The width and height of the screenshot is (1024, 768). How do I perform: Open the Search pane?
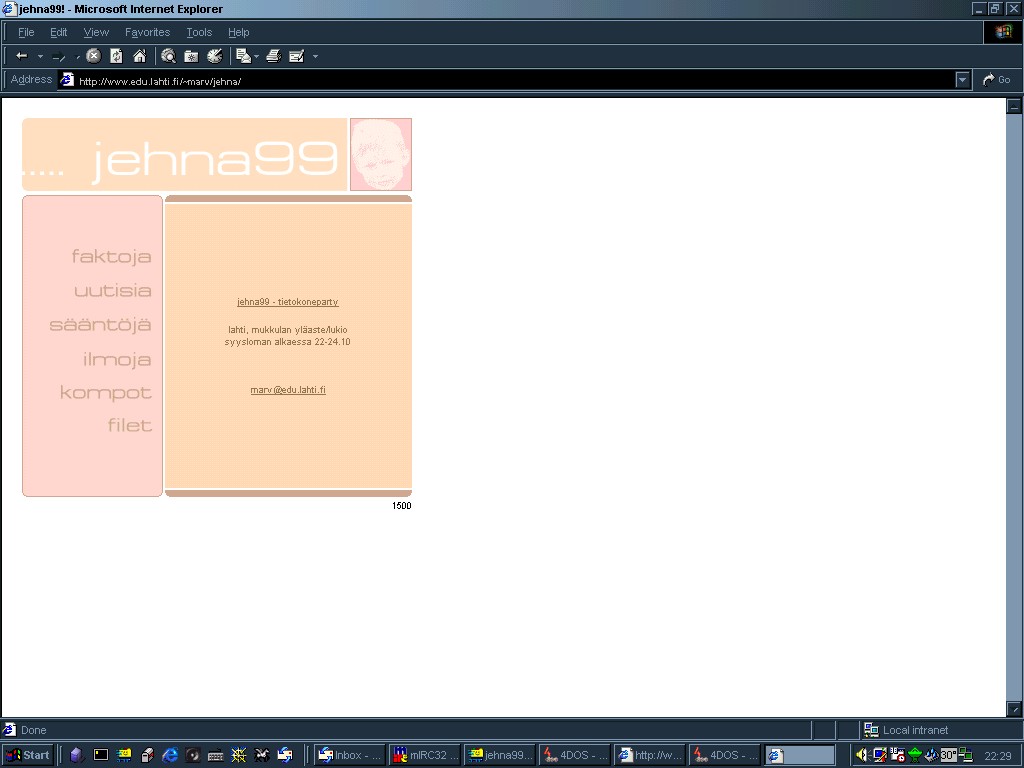tap(168, 56)
